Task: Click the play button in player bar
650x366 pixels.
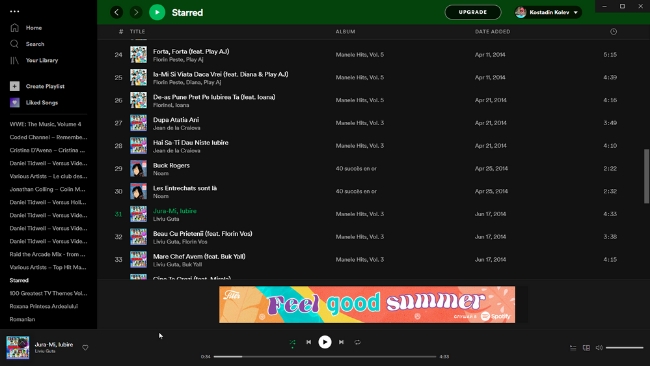Action: pyautogui.click(x=325, y=342)
